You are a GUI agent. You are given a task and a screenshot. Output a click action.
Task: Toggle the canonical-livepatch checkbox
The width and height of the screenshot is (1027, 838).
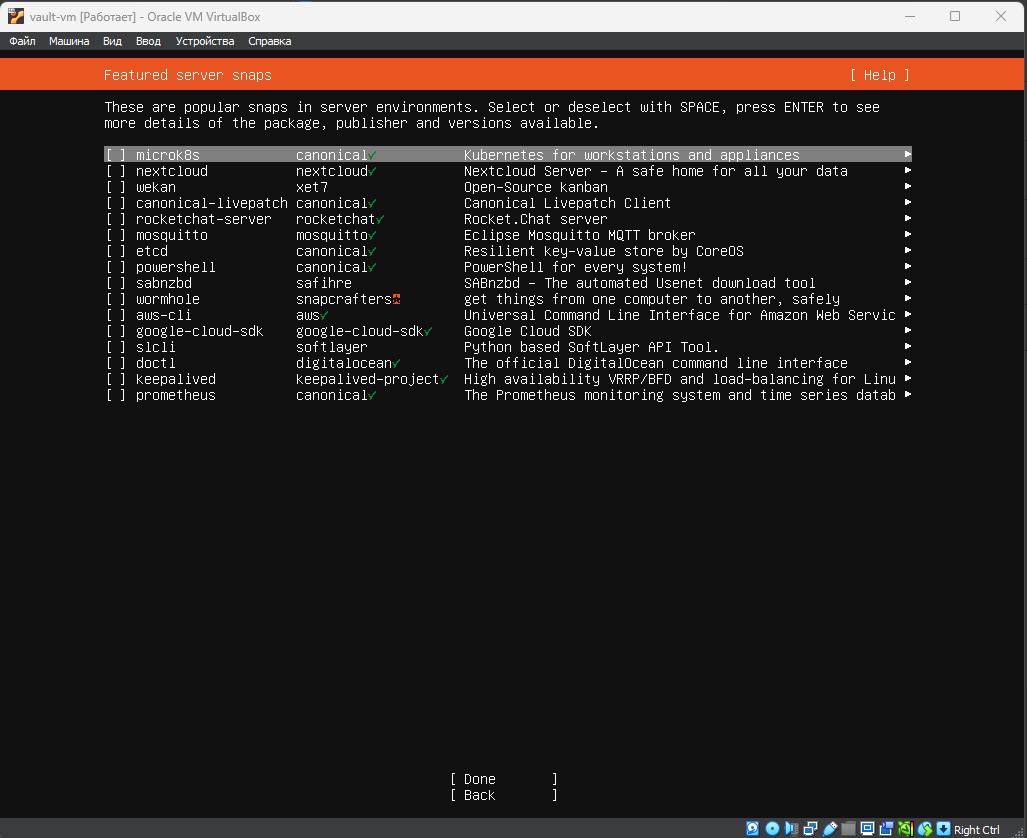[115, 203]
